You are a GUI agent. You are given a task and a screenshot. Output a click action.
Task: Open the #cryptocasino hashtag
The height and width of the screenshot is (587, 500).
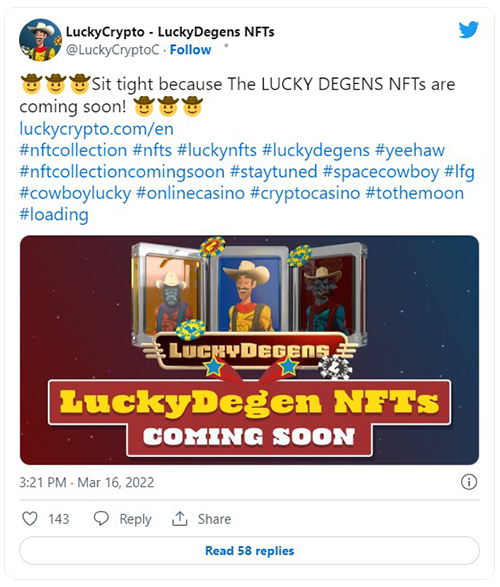305,194
